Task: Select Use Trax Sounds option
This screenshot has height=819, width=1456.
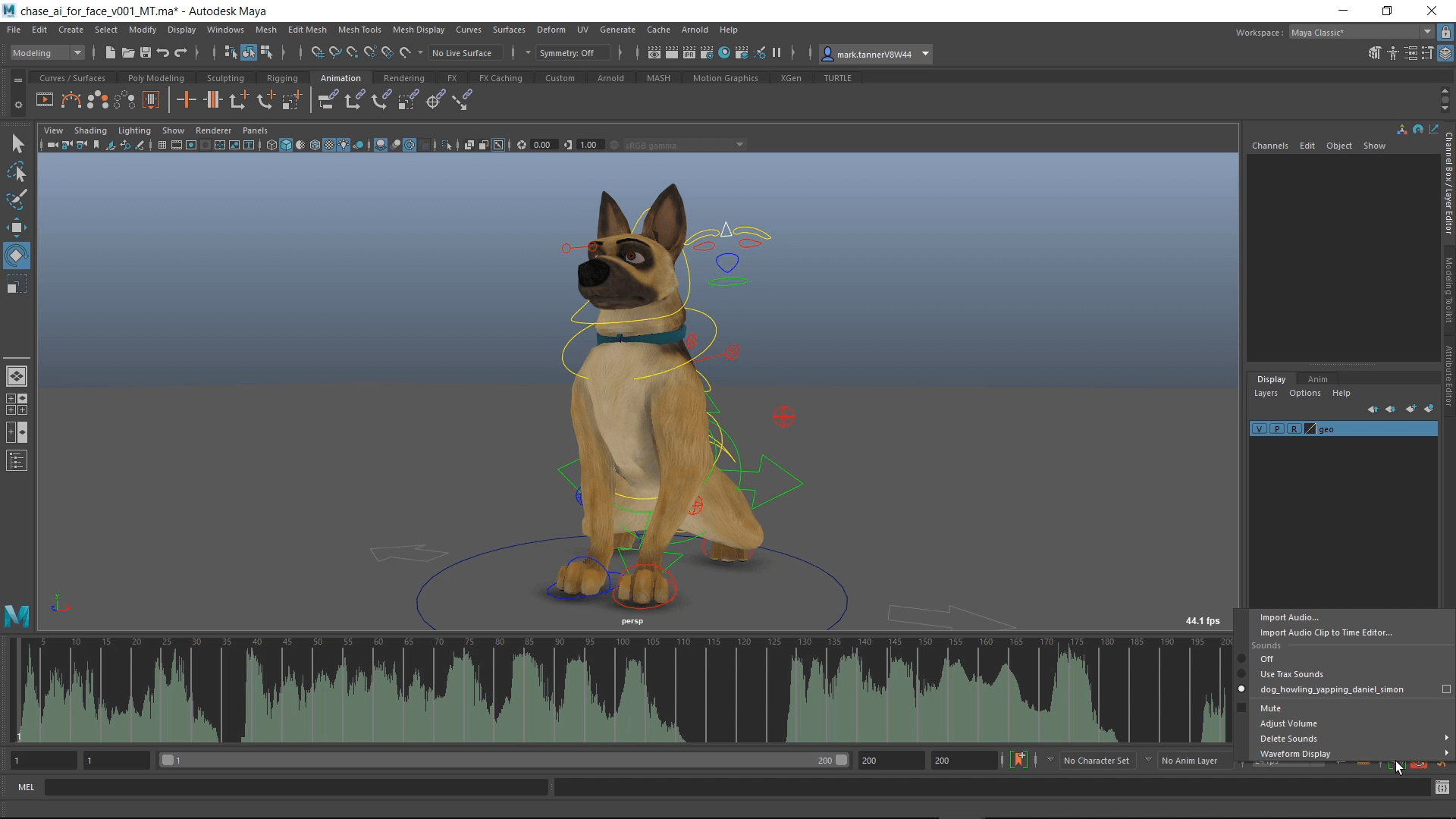Action: 1291,674
